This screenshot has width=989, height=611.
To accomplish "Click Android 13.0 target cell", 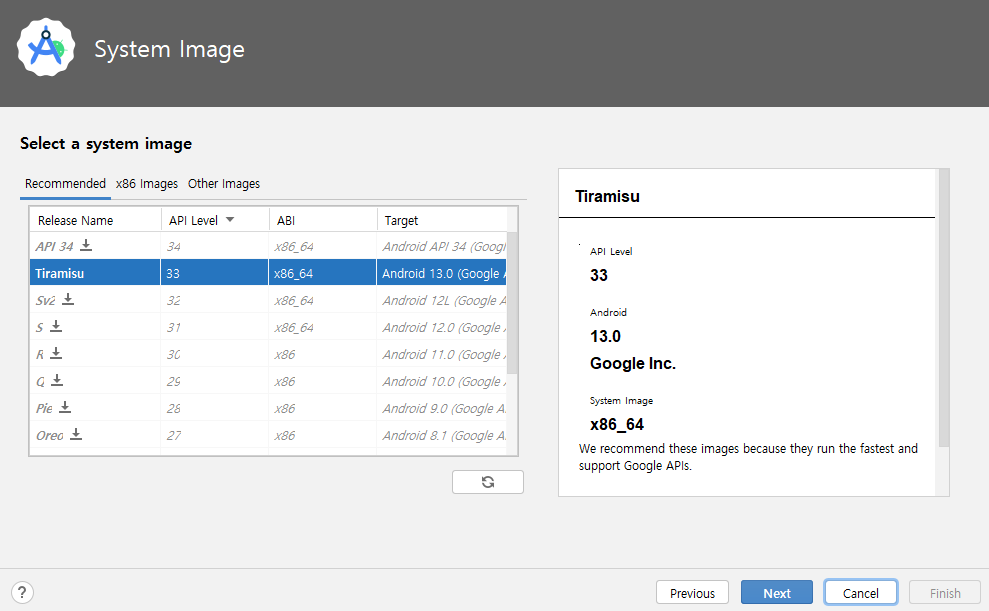I will click(x=442, y=273).
